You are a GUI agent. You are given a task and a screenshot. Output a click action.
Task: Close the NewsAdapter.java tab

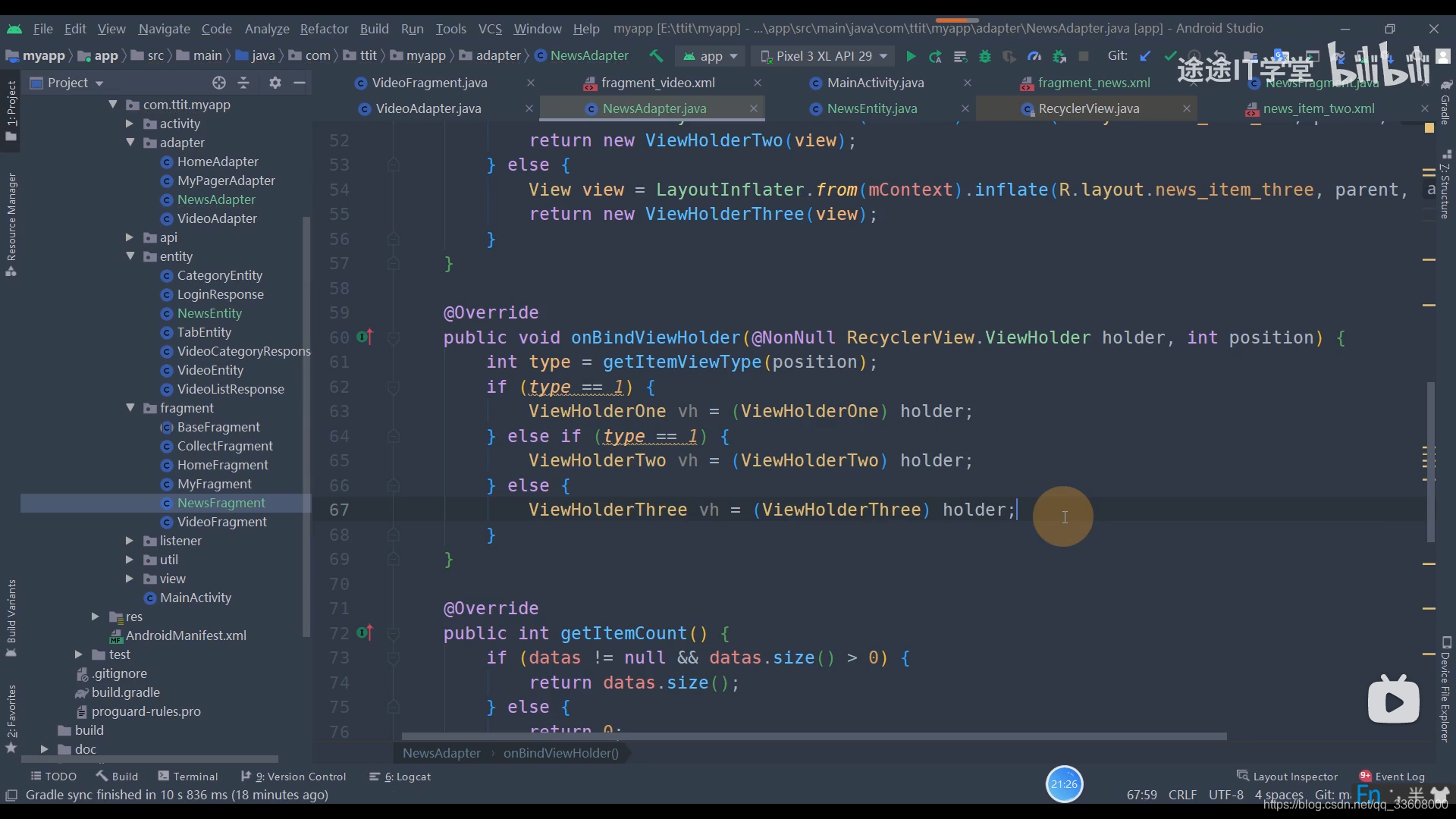[754, 108]
